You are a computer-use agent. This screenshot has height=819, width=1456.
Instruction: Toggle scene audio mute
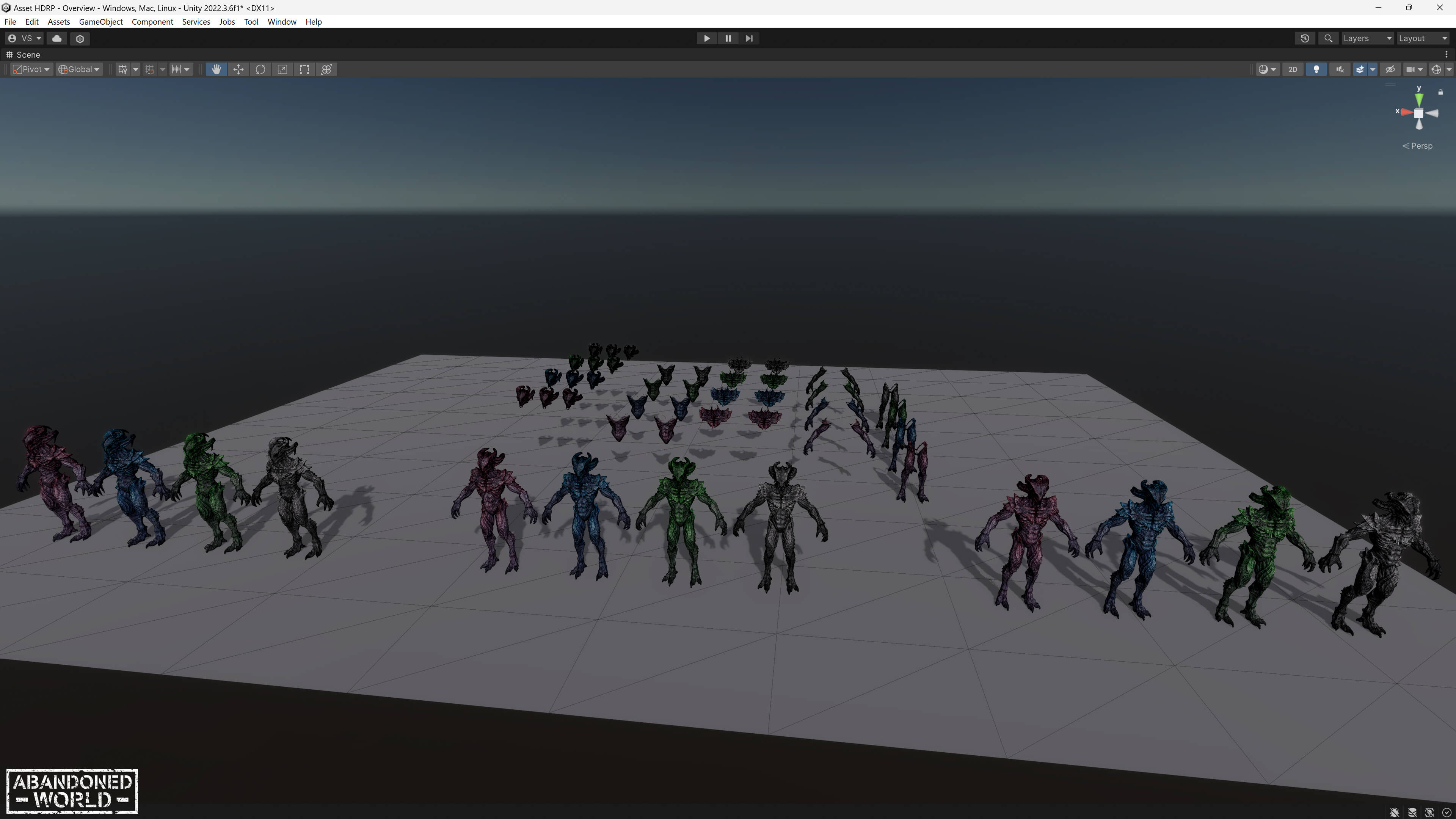pos(1340,69)
